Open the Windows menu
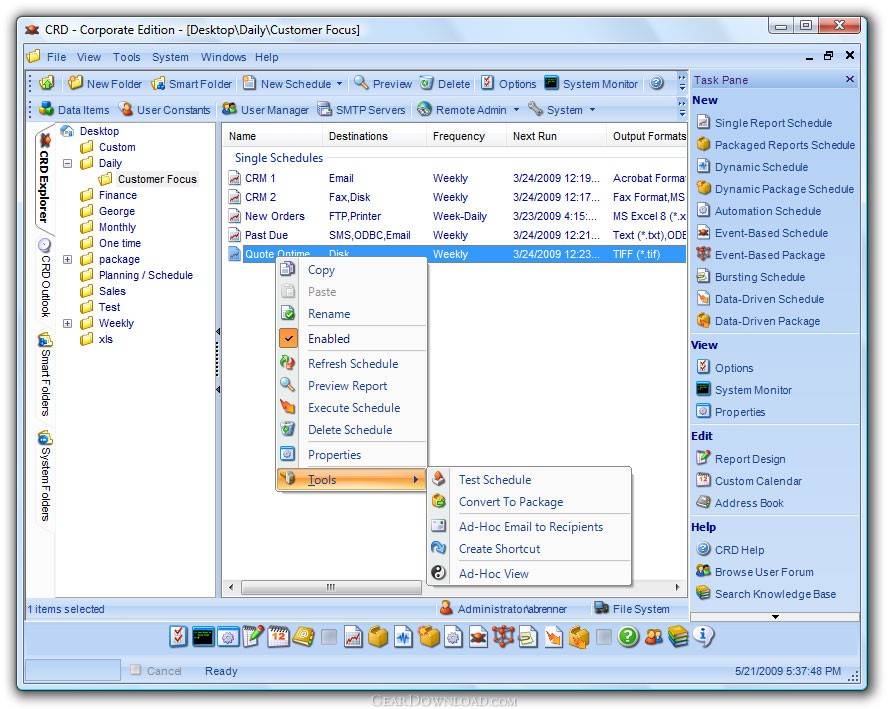The image size is (888, 709). click(223, 57)
